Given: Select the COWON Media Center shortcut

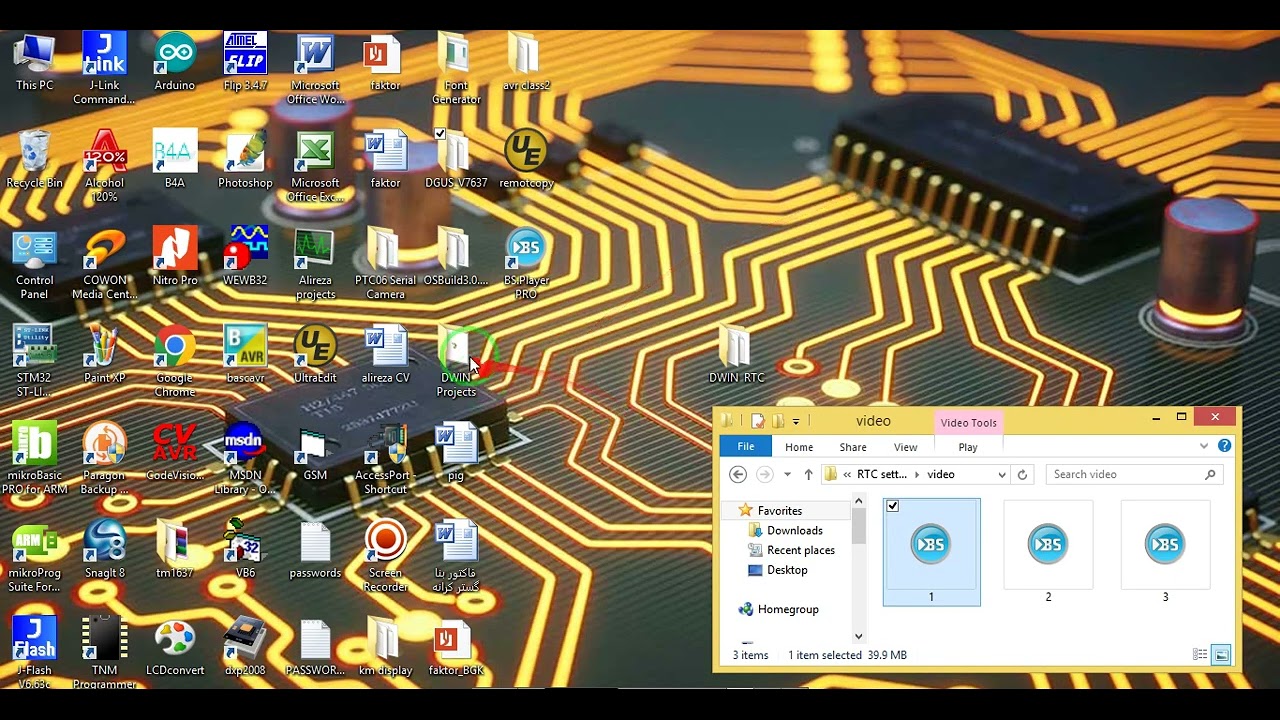Looking at the screenshot, I should pyautogui.click(x=104, y=264).
